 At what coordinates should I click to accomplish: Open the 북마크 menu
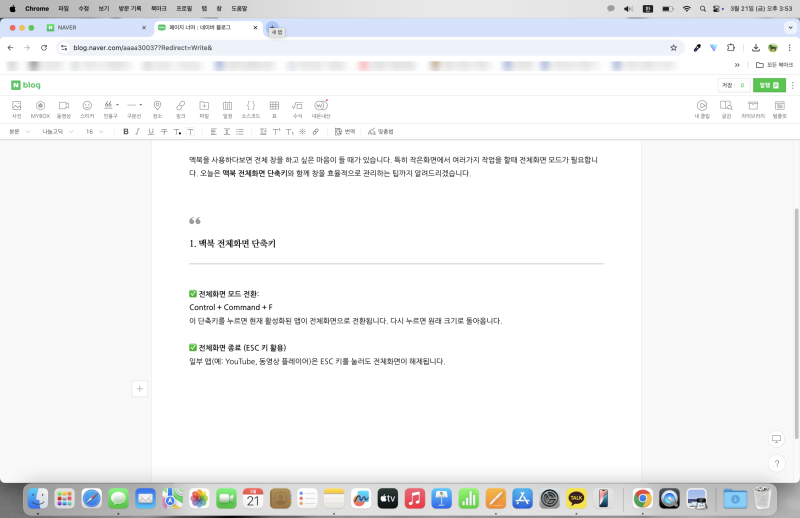[x=159, y=9]
